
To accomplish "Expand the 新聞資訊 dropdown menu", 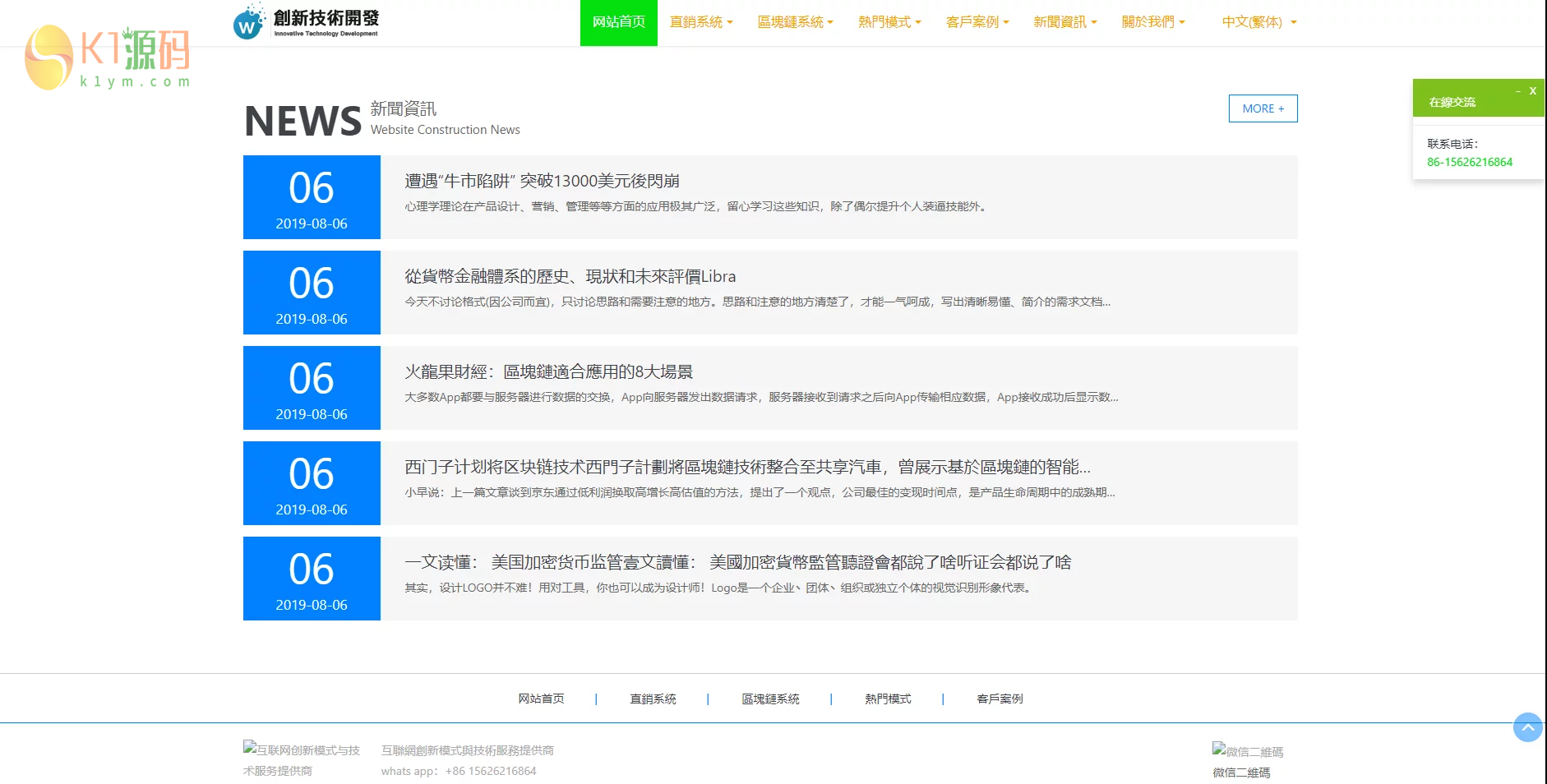I will click(1065, 23).
